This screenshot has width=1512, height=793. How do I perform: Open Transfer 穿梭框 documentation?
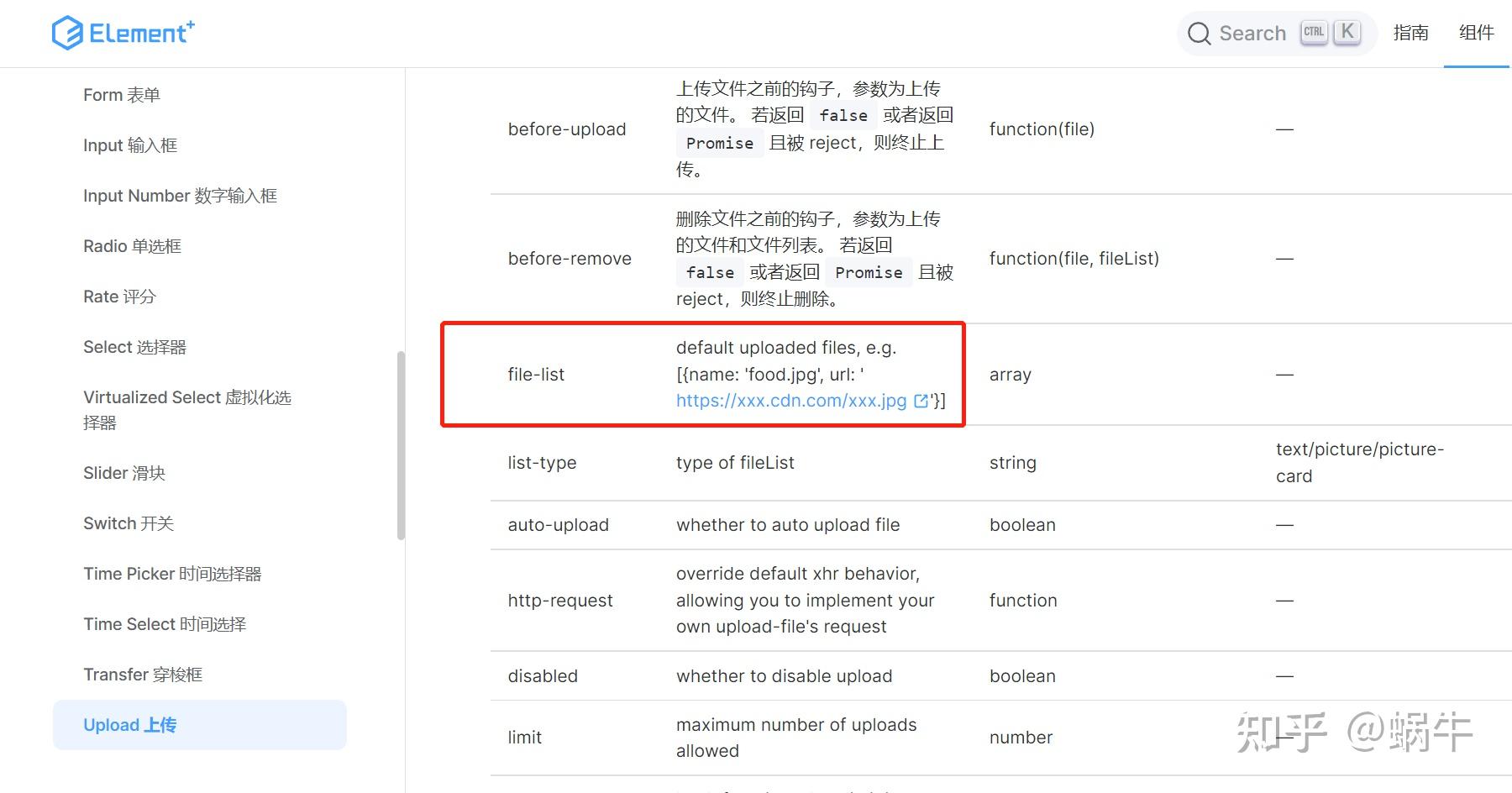pos(142,674)
